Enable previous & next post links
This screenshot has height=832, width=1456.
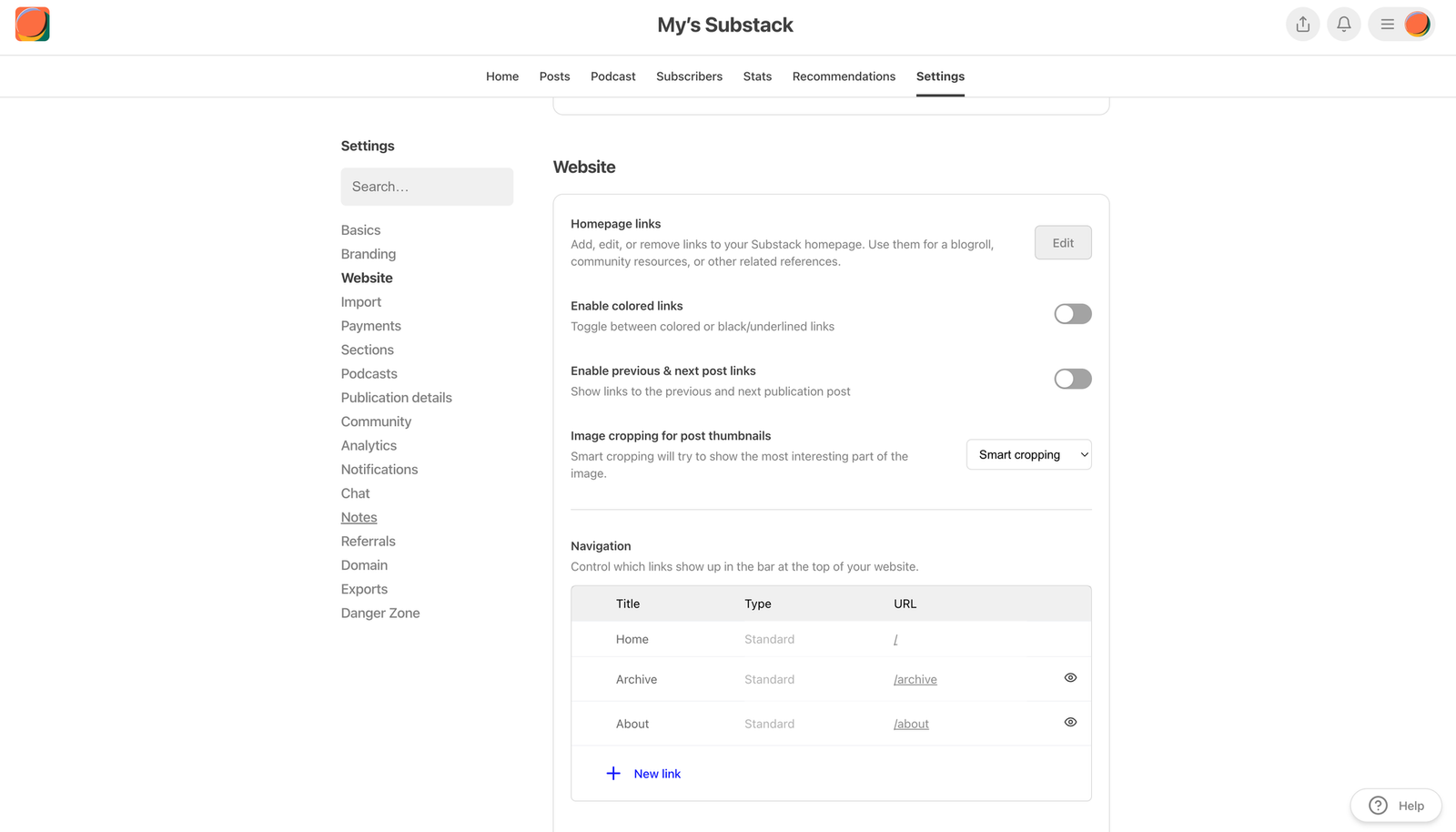tap(1072, 379)
